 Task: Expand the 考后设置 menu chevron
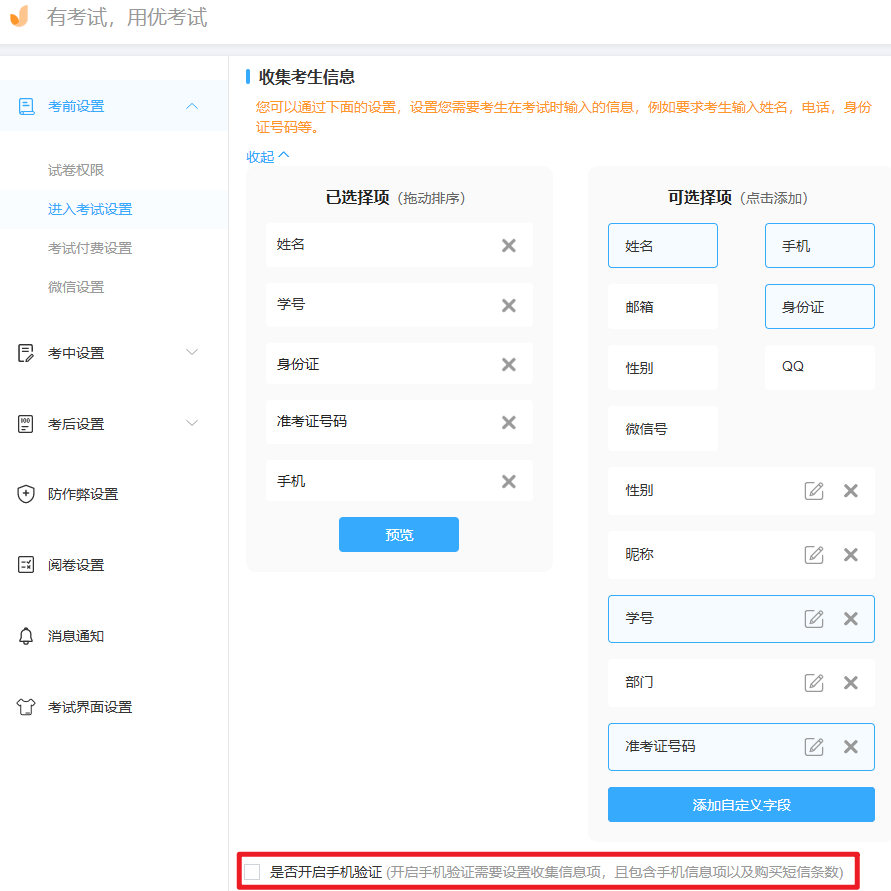192,423
